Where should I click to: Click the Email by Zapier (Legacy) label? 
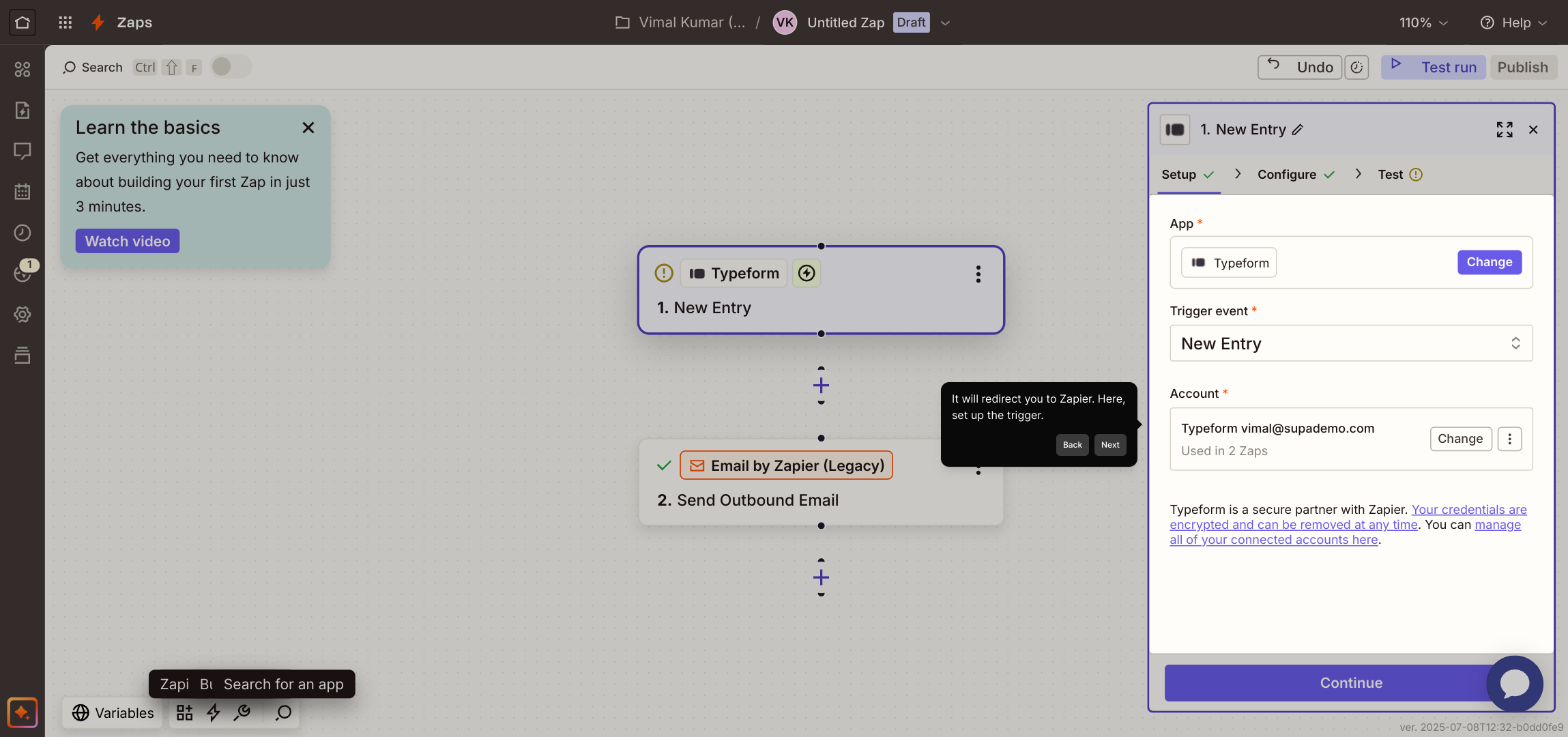click(786, 465)
